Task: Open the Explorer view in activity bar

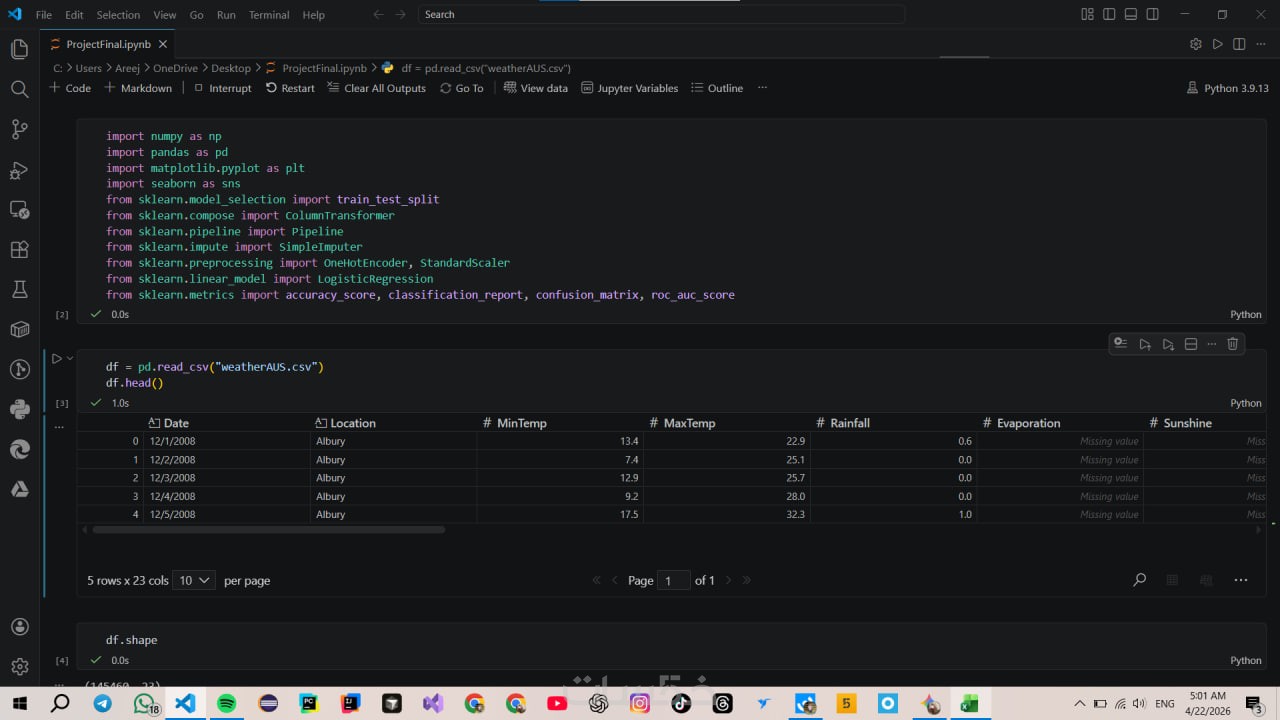Action: click(19, 49)
